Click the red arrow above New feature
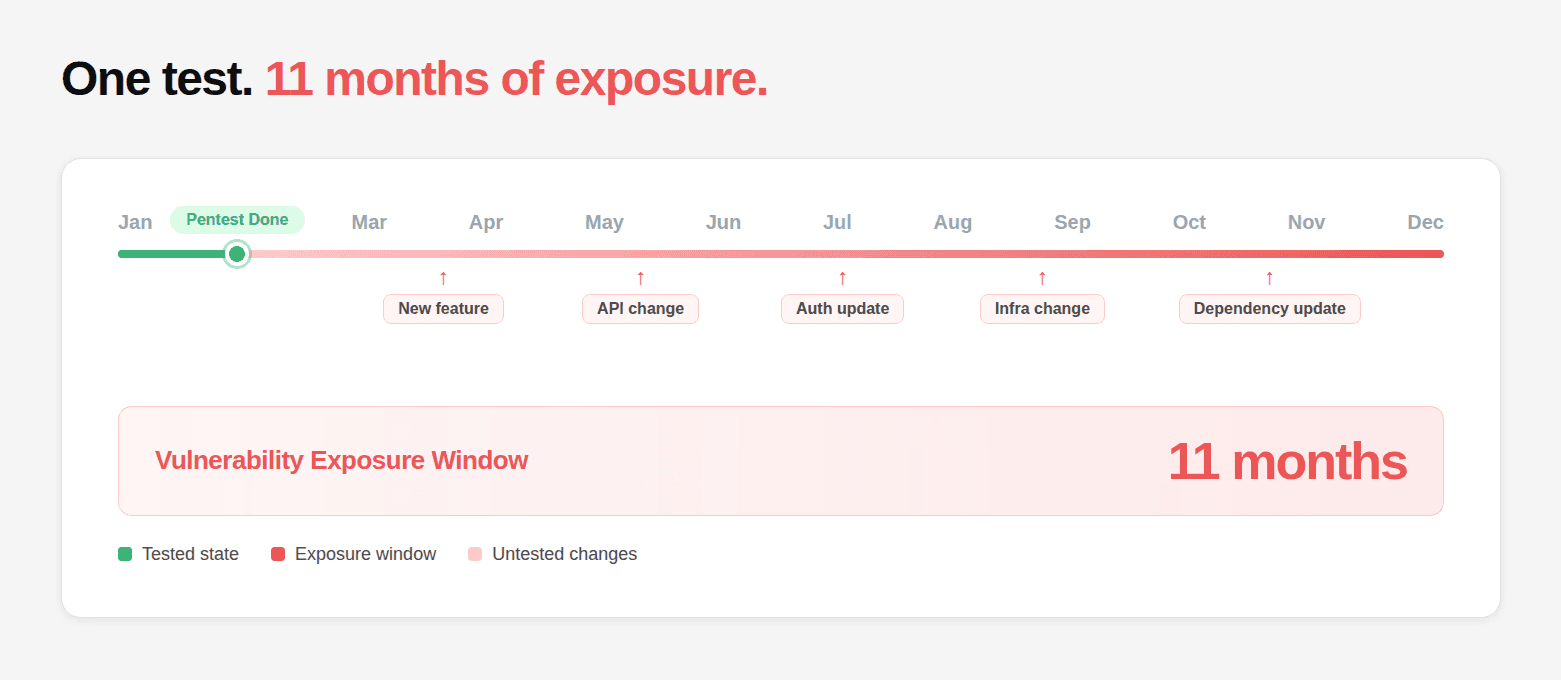 [x=443, y=278]
